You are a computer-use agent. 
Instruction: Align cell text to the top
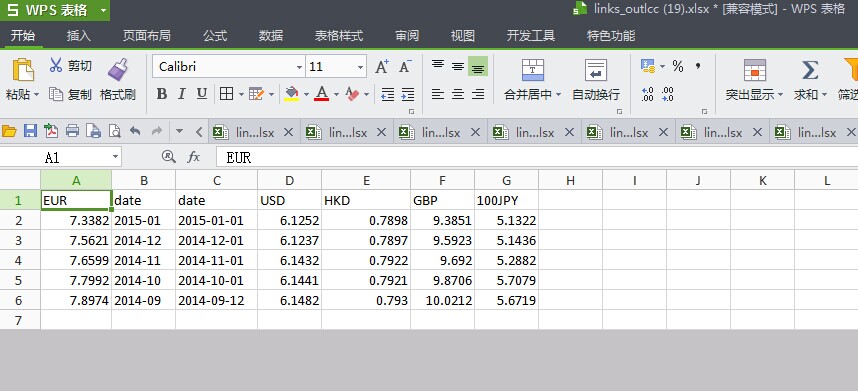[x=438, y=66]
